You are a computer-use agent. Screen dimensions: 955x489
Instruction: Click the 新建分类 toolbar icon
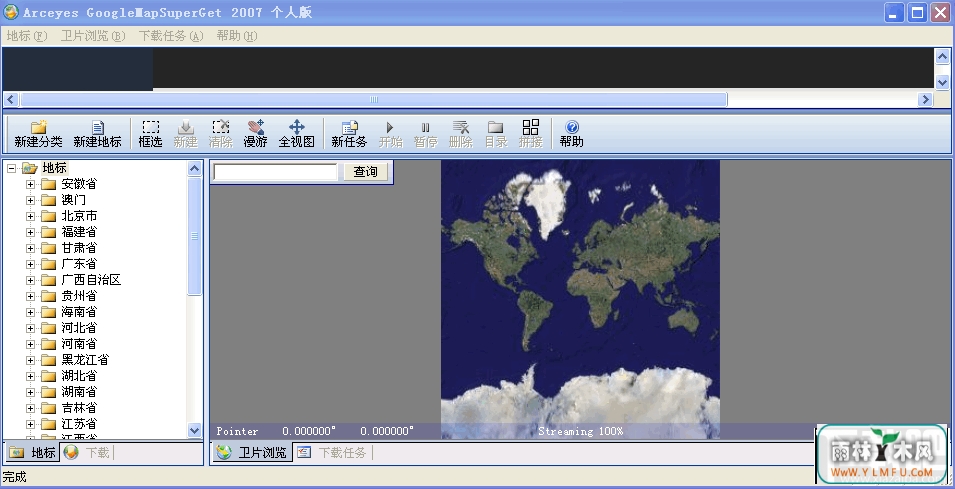coord(38,134)
